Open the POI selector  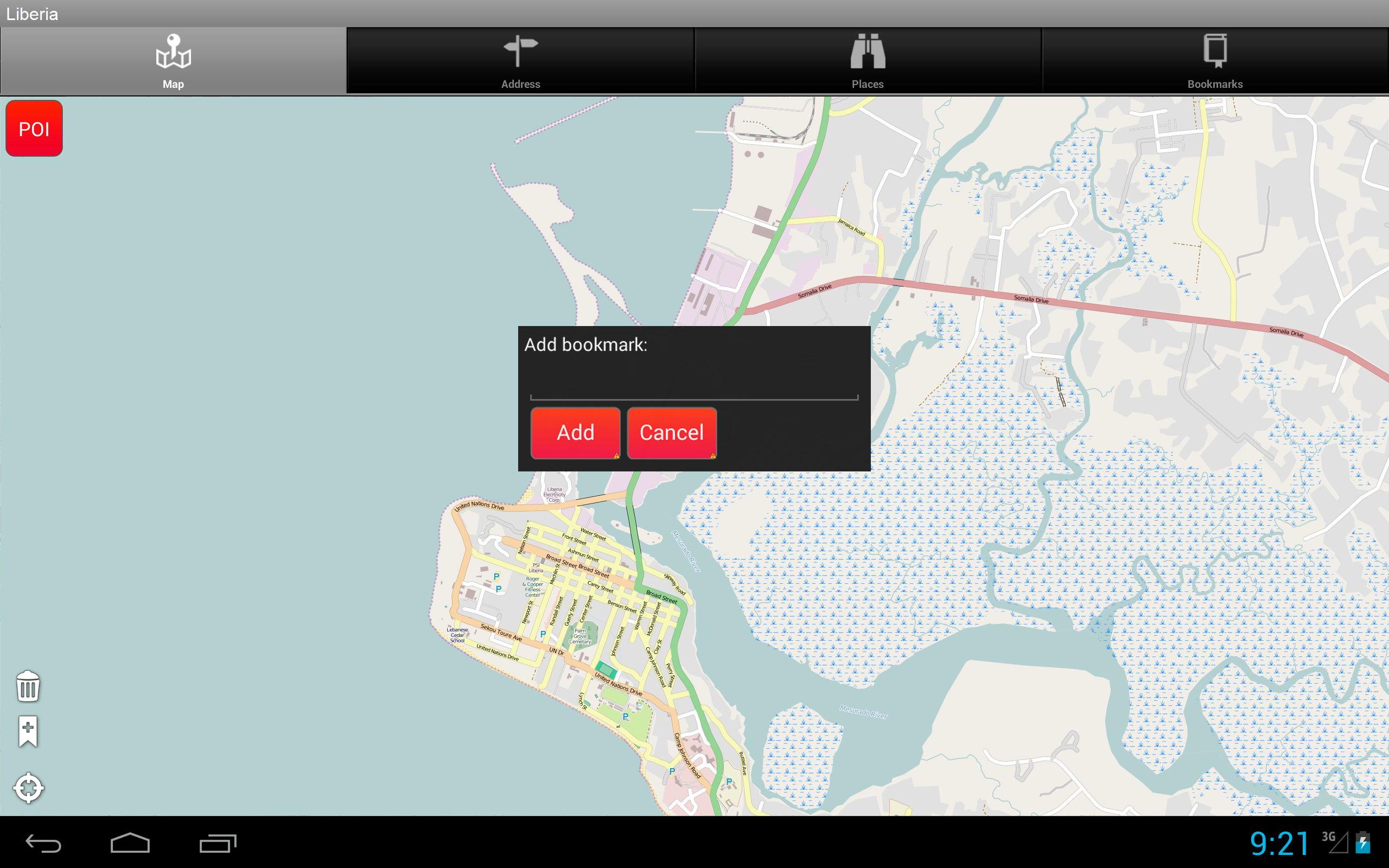pos(34,128)
